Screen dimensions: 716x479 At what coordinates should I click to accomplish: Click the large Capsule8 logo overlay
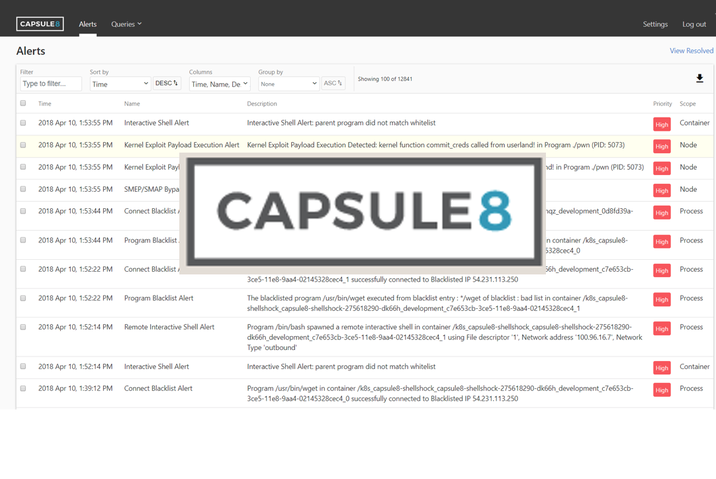363,212
